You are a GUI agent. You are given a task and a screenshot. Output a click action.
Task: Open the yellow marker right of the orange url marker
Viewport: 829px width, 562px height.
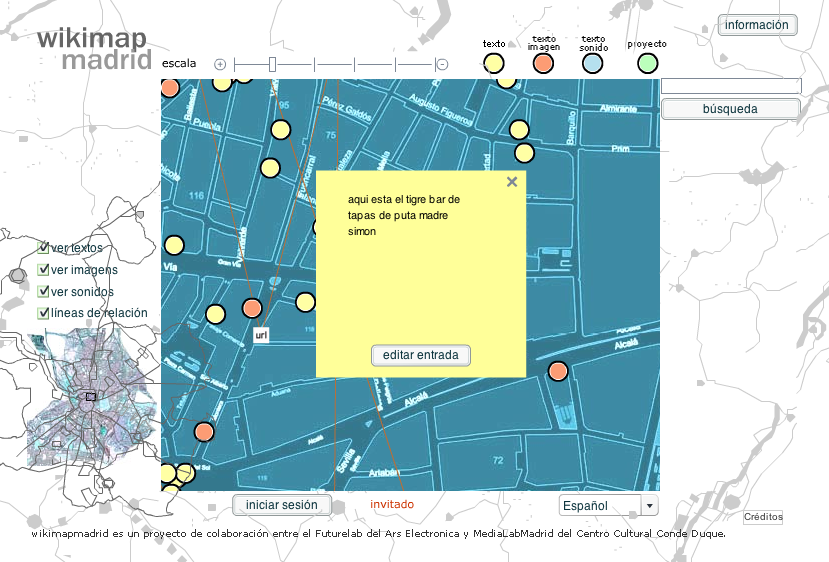pos(305,302)
